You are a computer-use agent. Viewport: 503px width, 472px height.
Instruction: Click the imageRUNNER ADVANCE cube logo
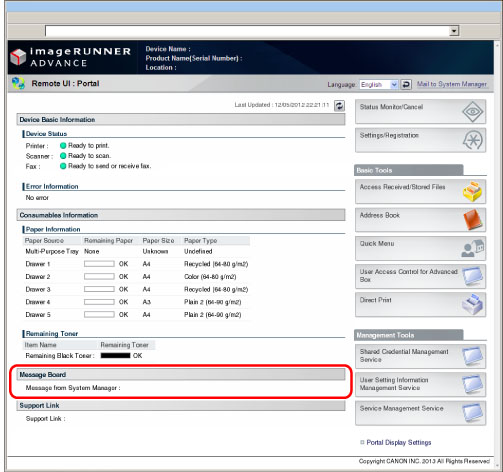(18, 57)
